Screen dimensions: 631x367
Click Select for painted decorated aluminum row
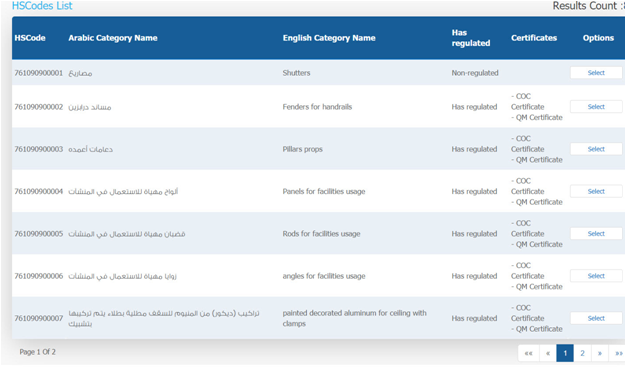[x=596, y=318]
